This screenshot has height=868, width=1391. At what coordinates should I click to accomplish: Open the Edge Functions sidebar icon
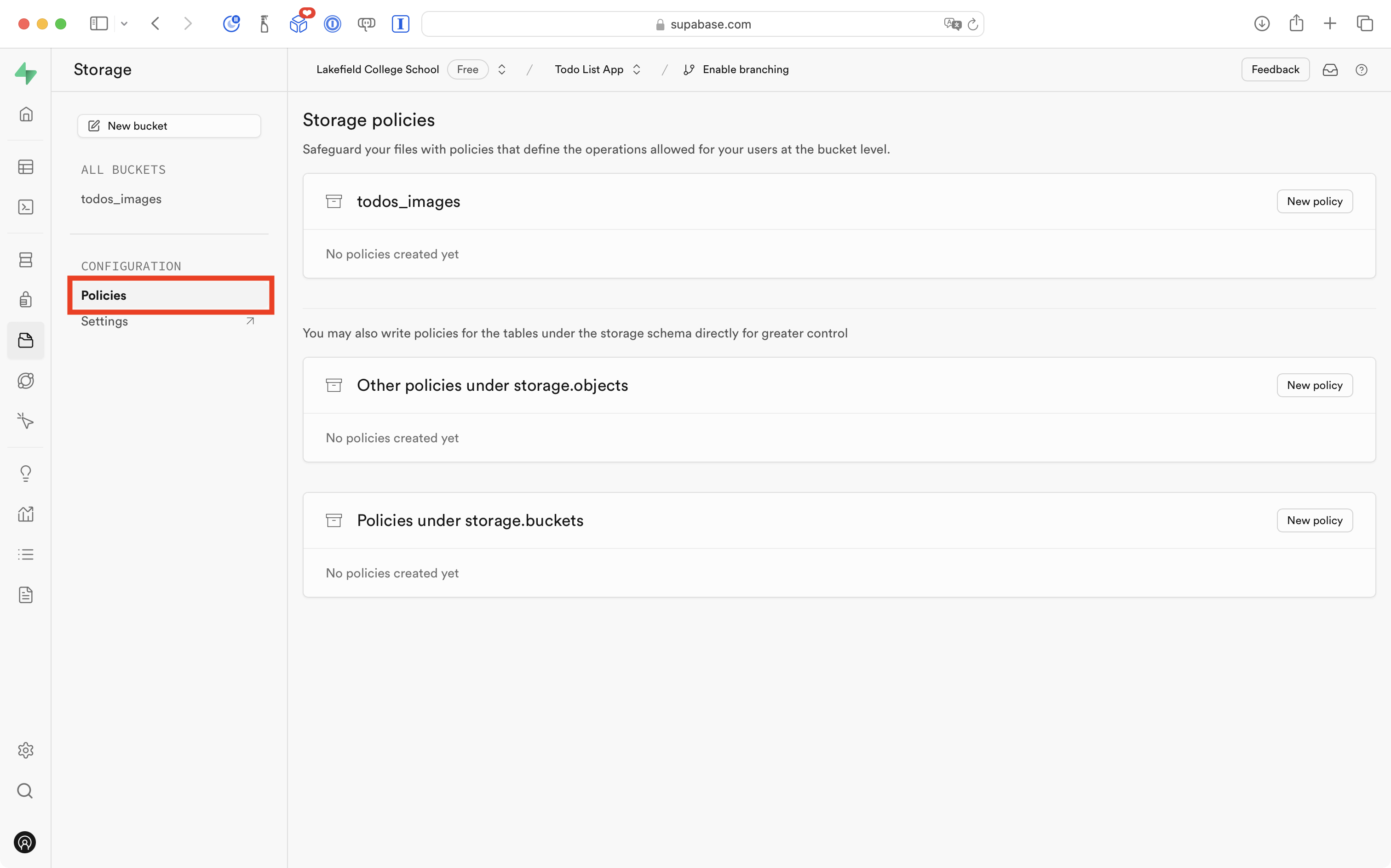click(x=26, y=381)
